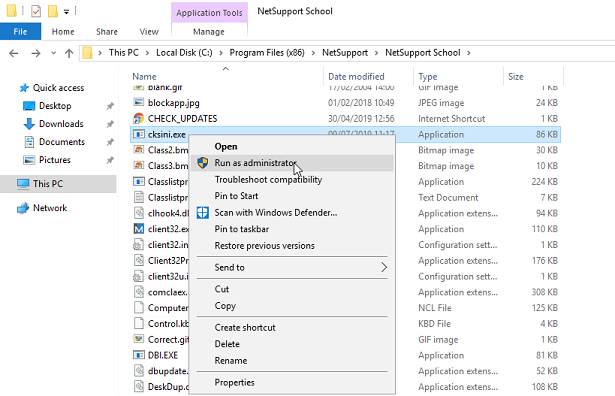Click the DeskDup extension file icon
The height and width of the screenshot is (396, 615).
[138, 387]
